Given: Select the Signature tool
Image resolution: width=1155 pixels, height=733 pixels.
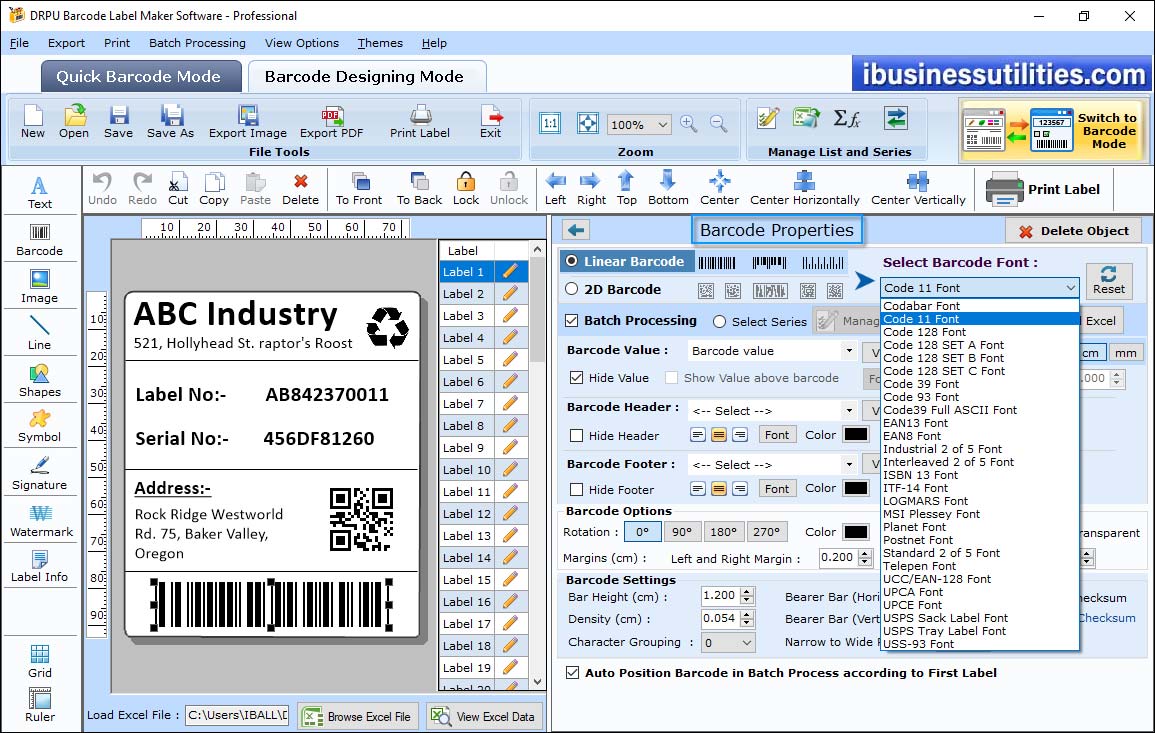Looking at the screenshot, I should click(40, 474).
